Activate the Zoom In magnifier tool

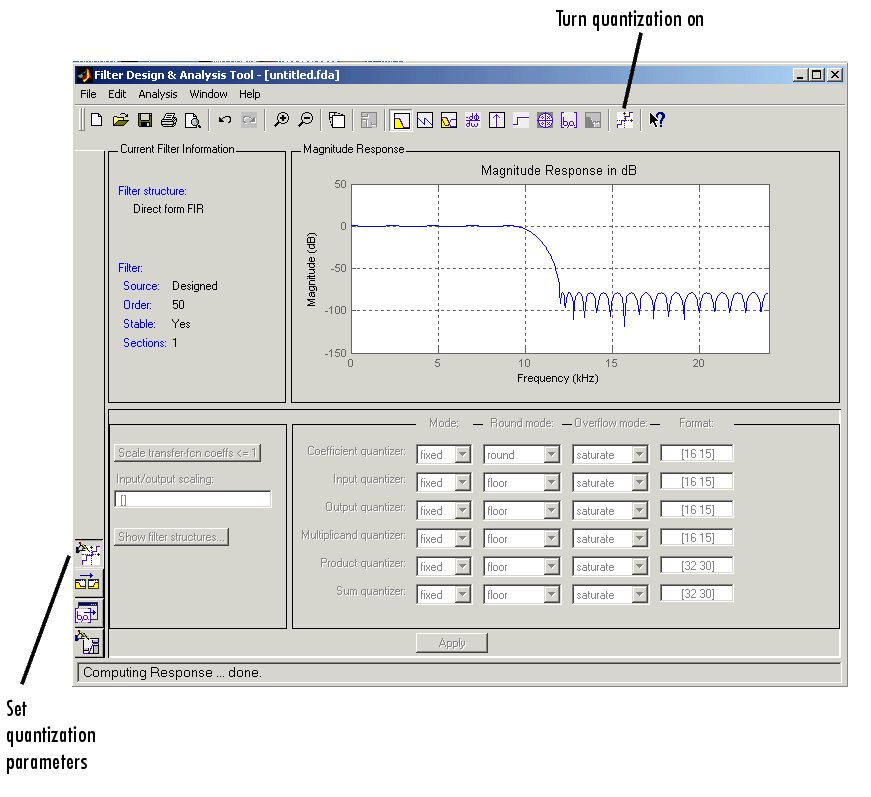coord(282,120)
